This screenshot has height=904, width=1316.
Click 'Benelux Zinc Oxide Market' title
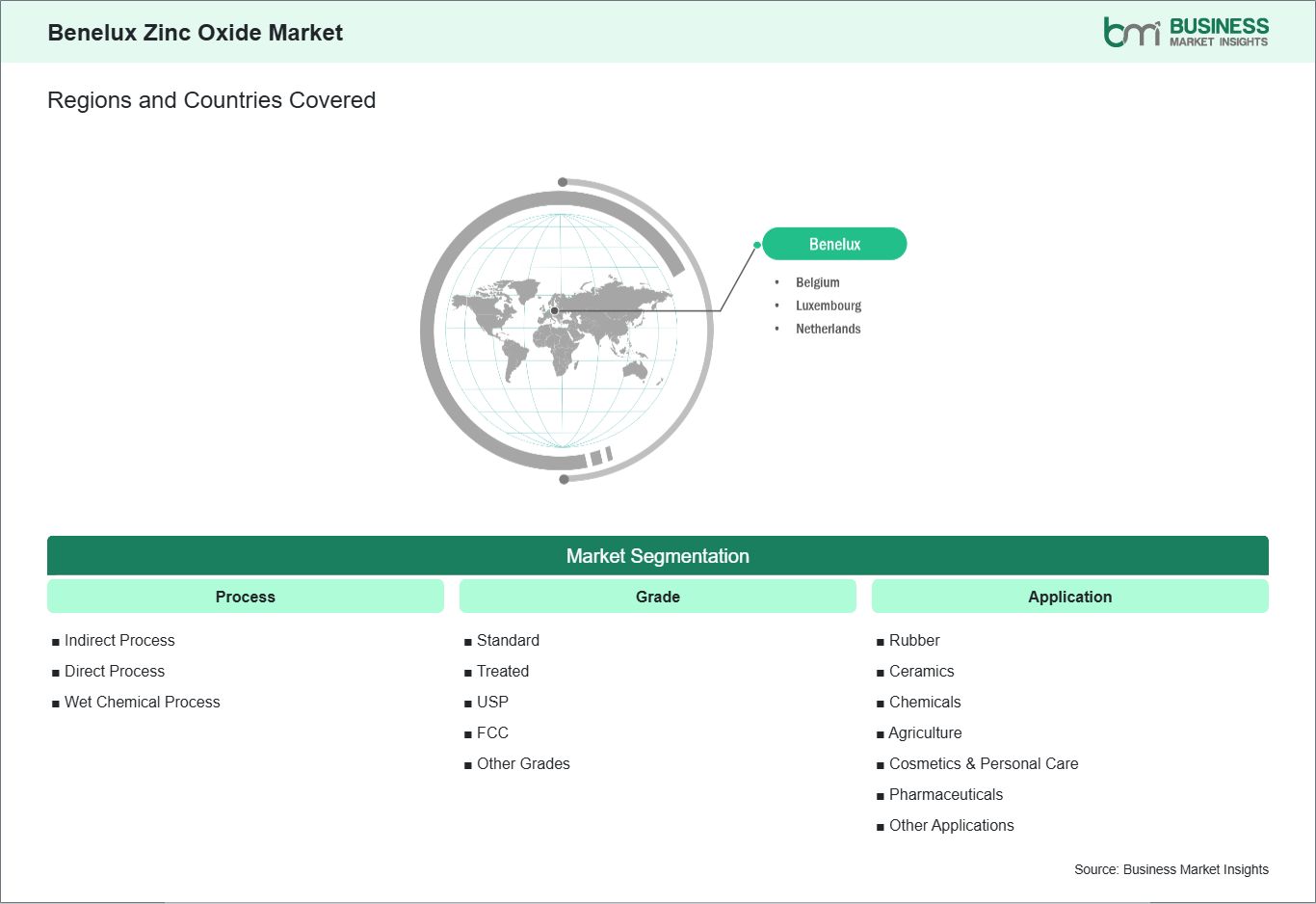point(196,33)
